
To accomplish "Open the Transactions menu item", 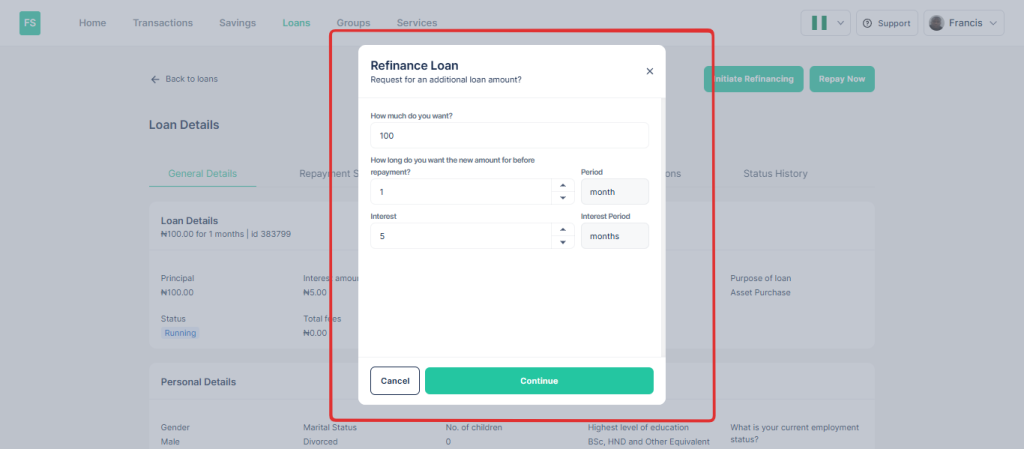I will (x=163, y=23).
